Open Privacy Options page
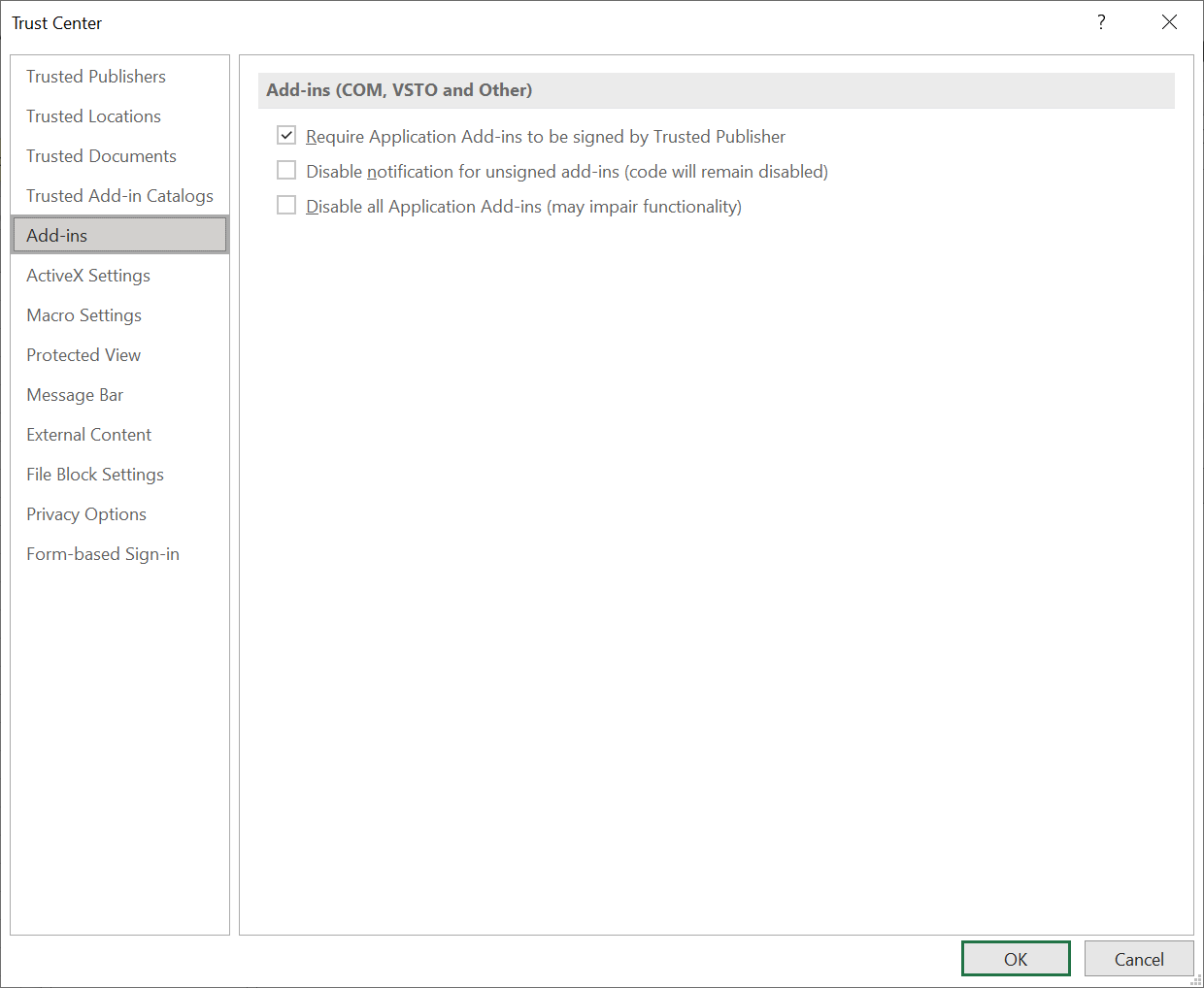Viewport: 1204px width, 988px height. click(x=119, y=514)
